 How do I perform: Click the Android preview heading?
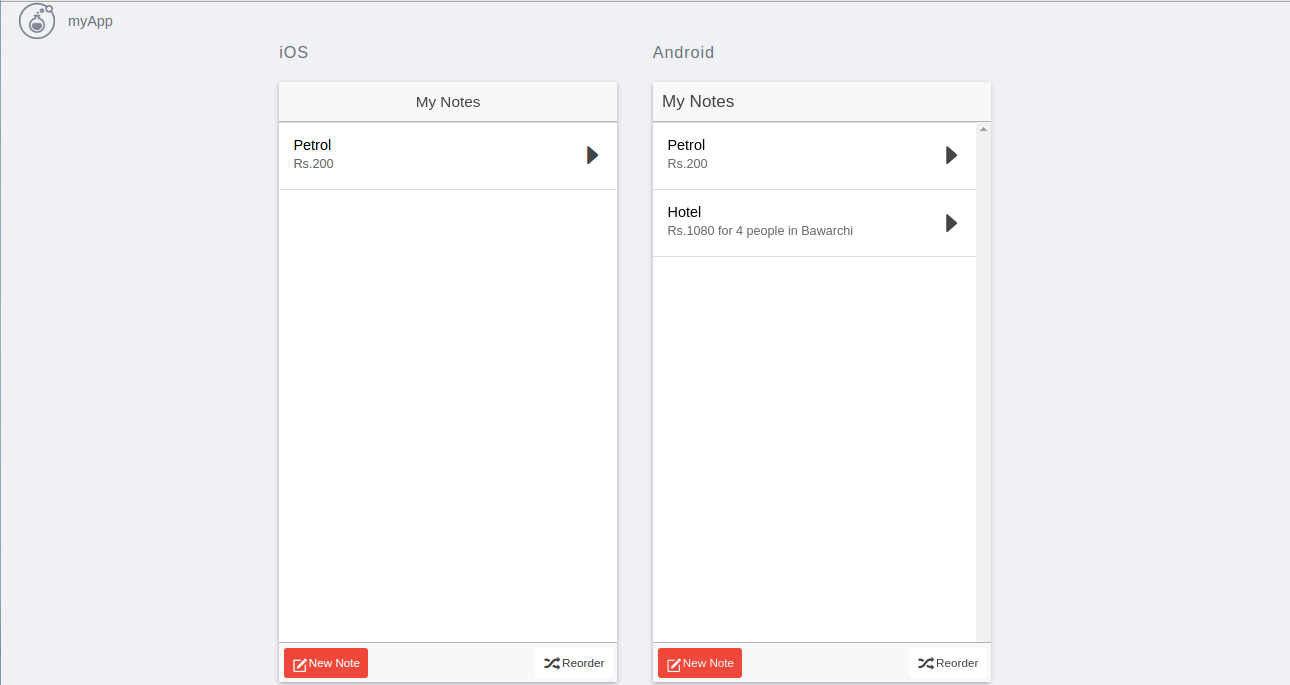[684, 52]
